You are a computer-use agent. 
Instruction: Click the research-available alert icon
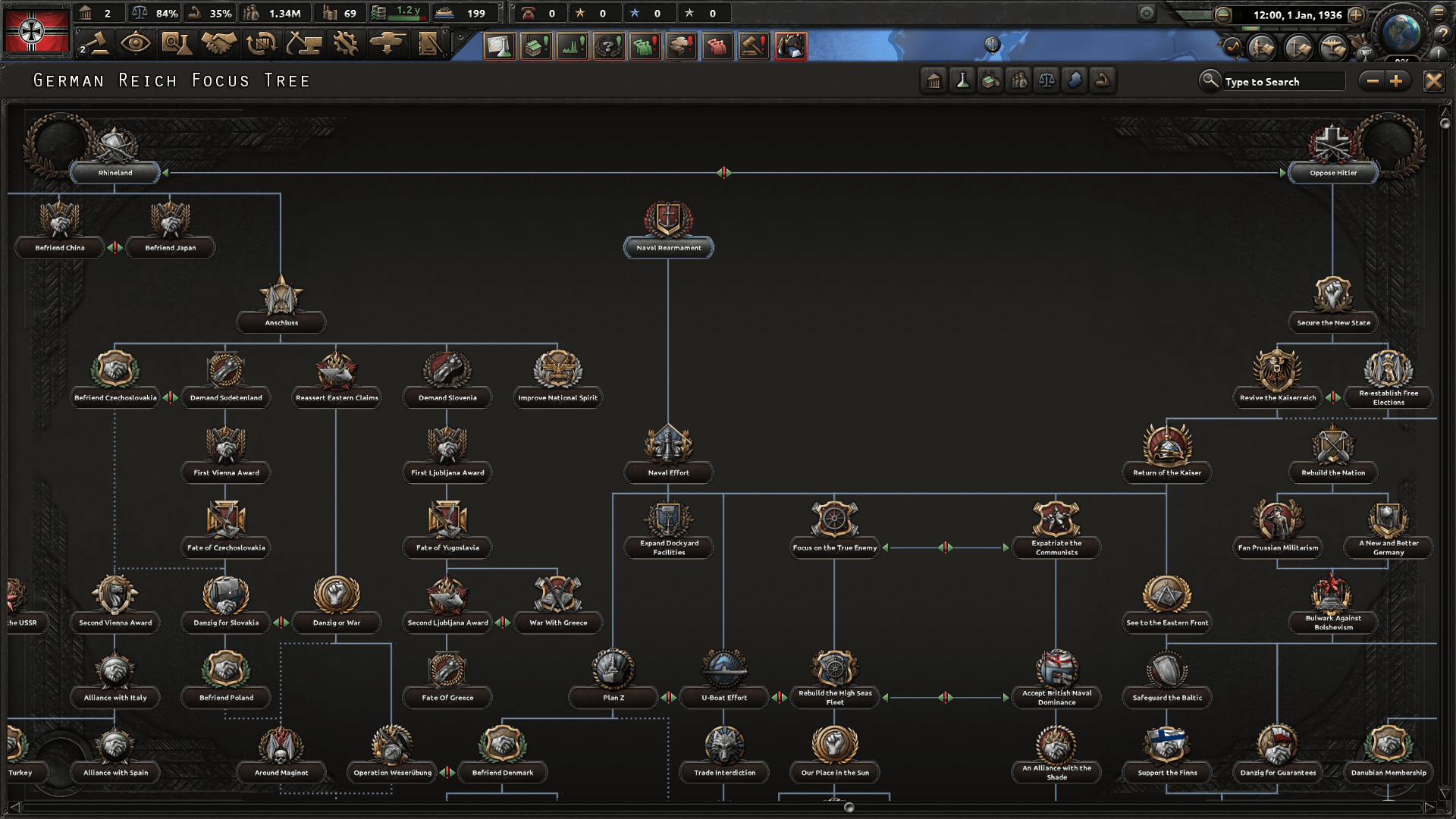(500, 46)
